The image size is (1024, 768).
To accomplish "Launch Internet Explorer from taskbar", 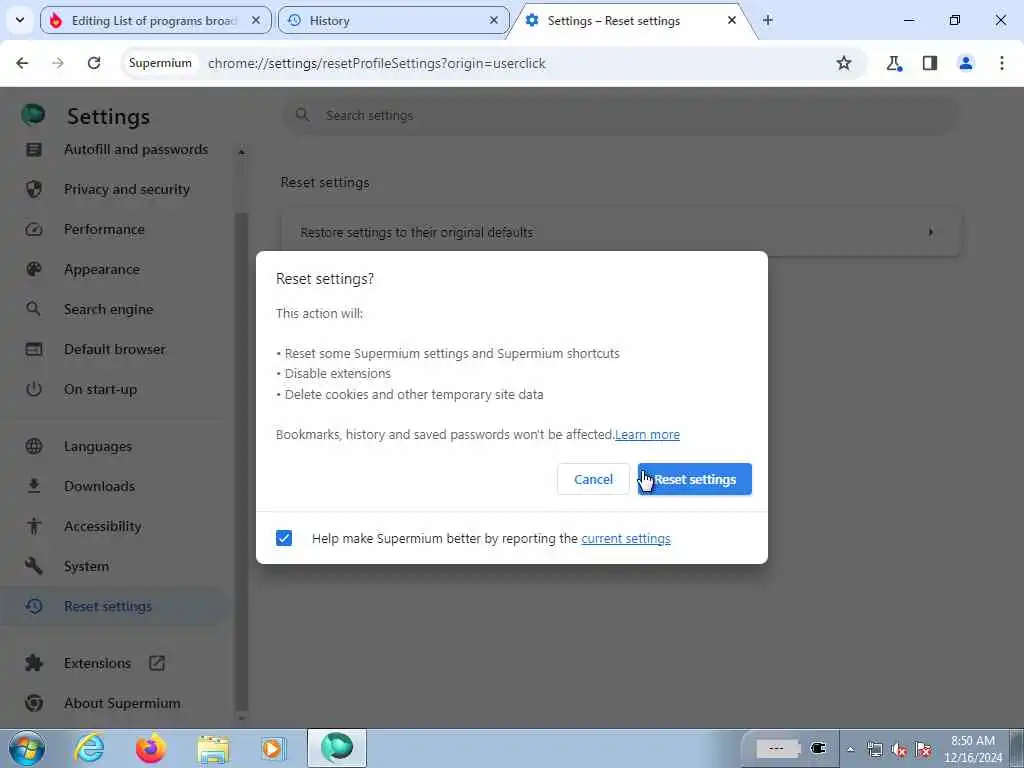I will [x=89, y=748].
